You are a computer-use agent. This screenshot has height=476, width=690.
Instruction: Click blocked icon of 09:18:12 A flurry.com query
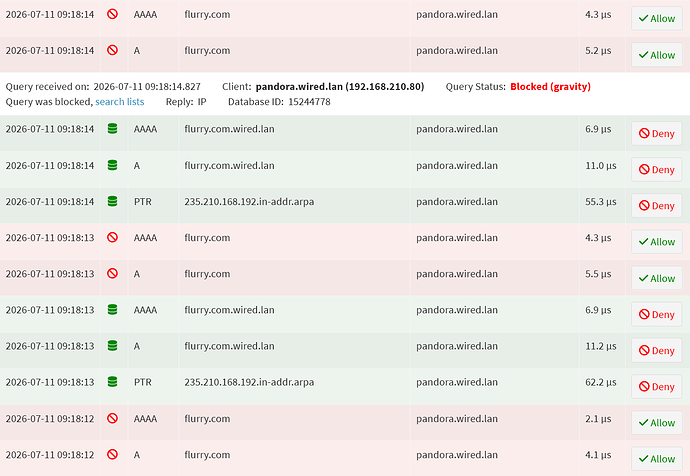[113, 454]
